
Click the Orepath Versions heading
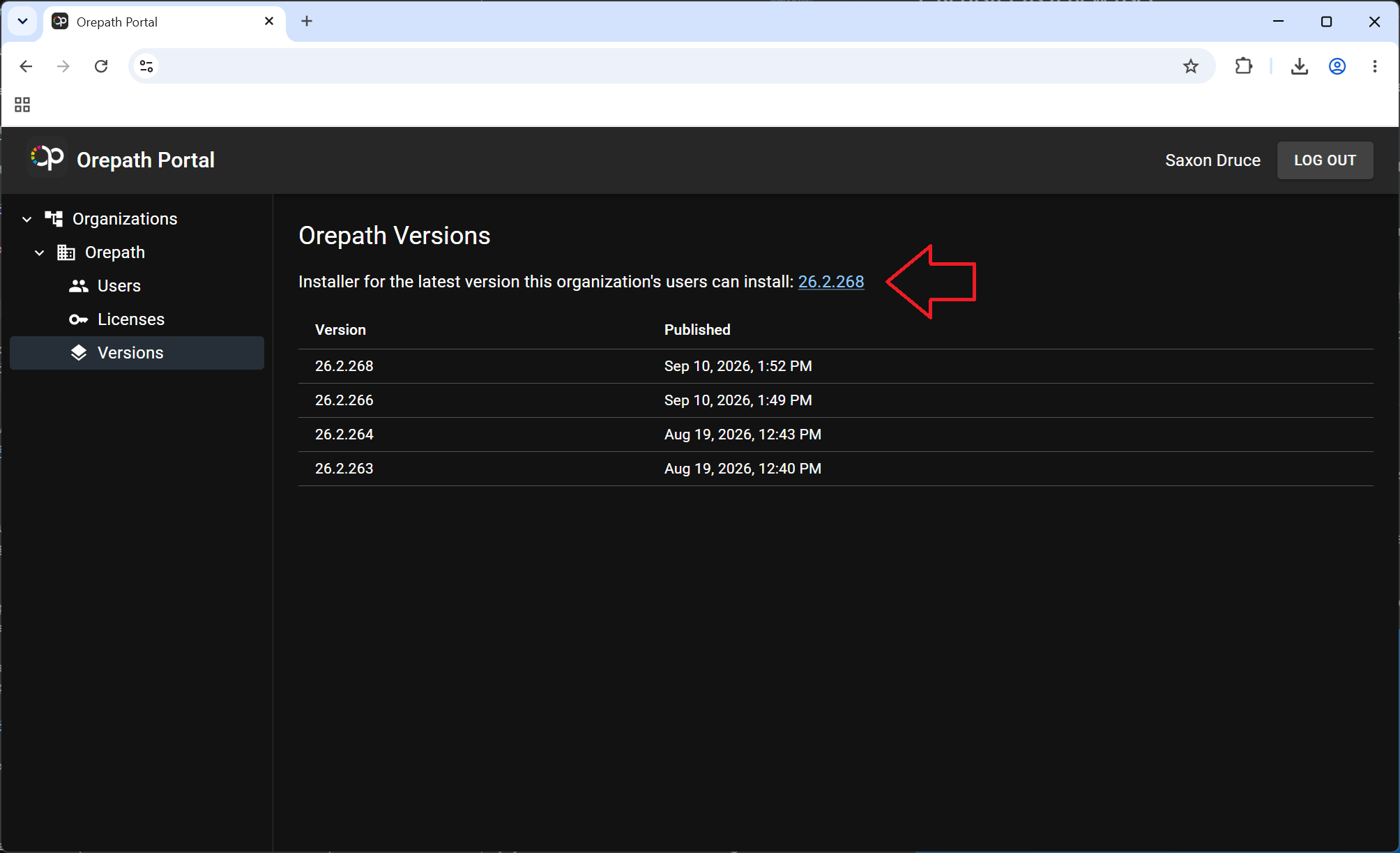coord(395,236)
